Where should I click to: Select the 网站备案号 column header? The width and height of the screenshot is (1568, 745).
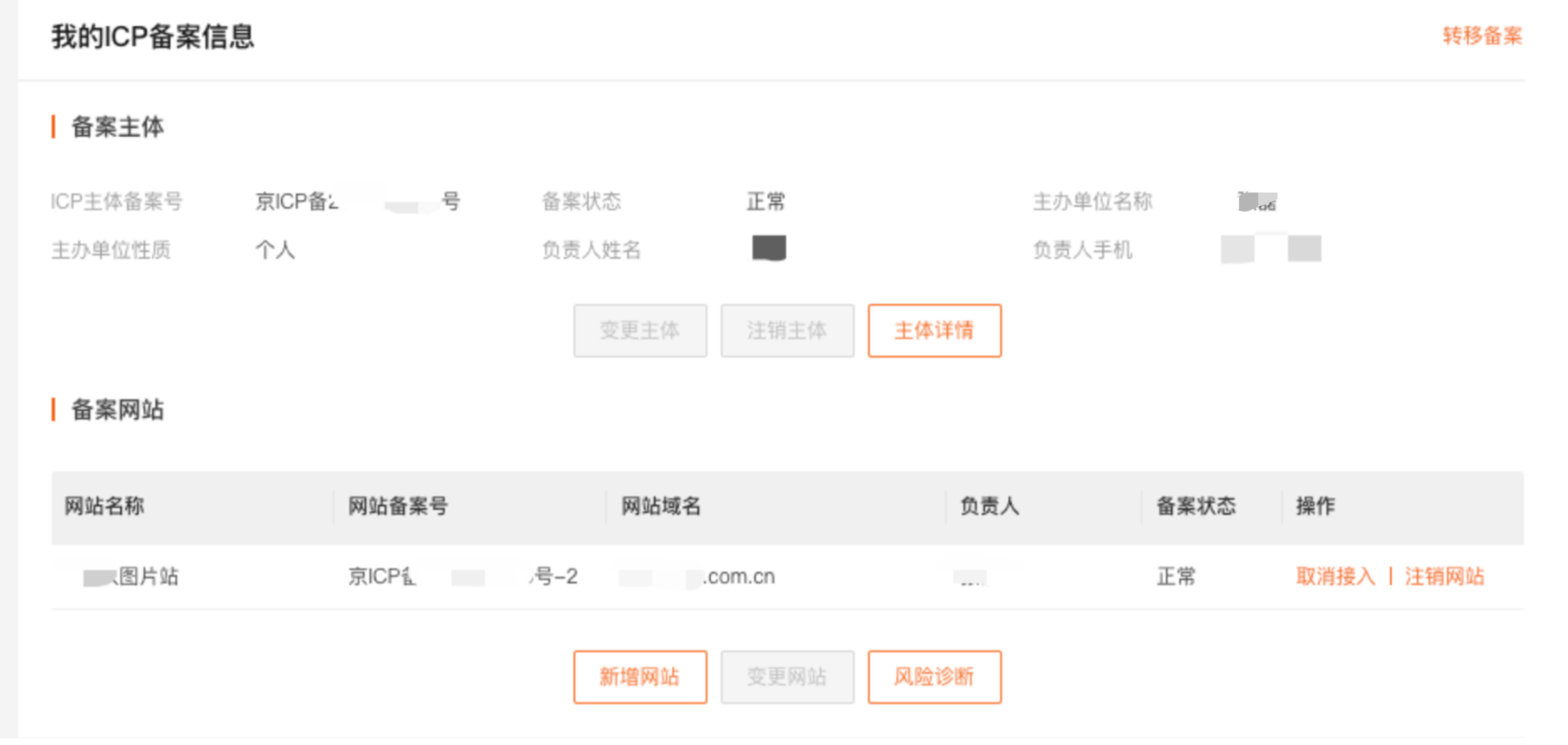(398, 506)
